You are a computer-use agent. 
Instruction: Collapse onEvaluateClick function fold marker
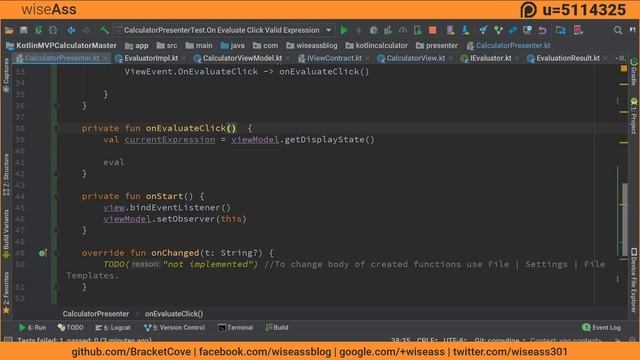point(57,129)
